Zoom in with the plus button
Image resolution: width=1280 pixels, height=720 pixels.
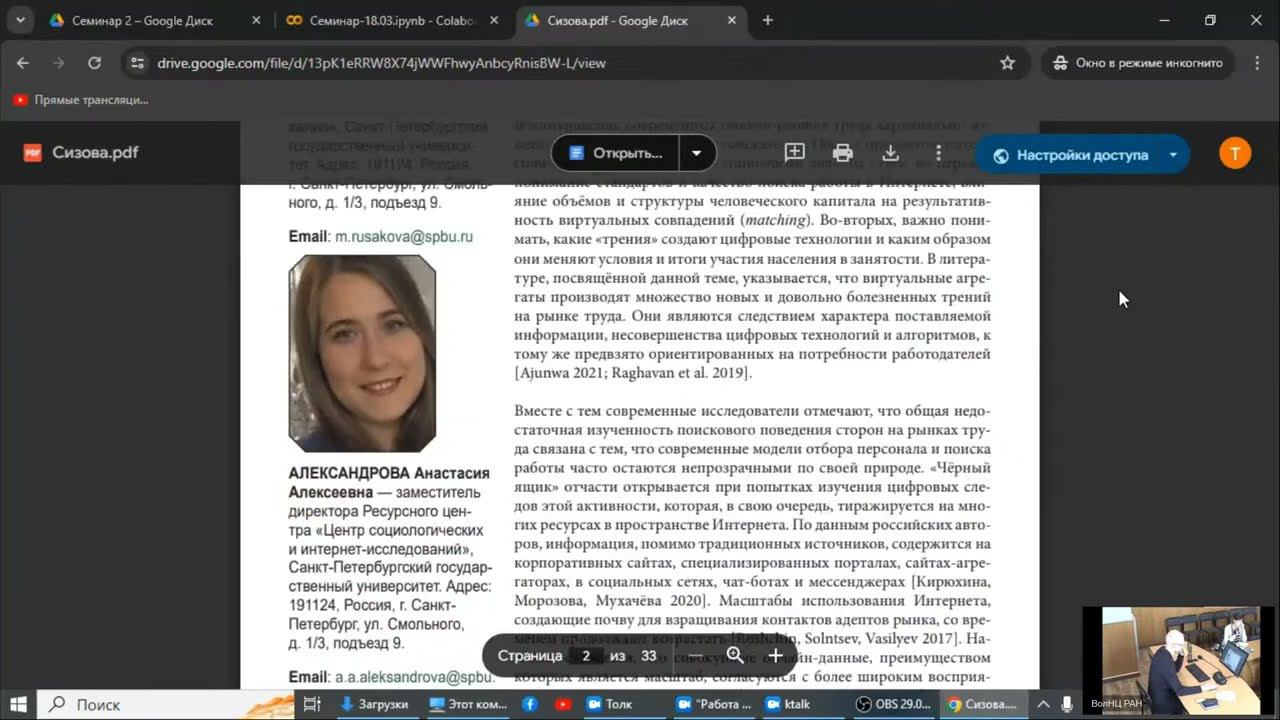pyautogui.click(x=775, y=656)
